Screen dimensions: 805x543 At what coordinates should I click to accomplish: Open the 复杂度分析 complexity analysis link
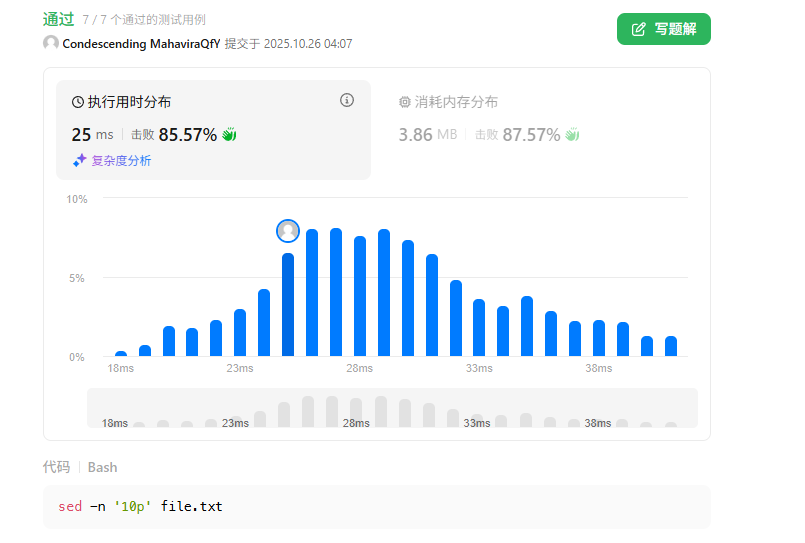tap(121, 160)
